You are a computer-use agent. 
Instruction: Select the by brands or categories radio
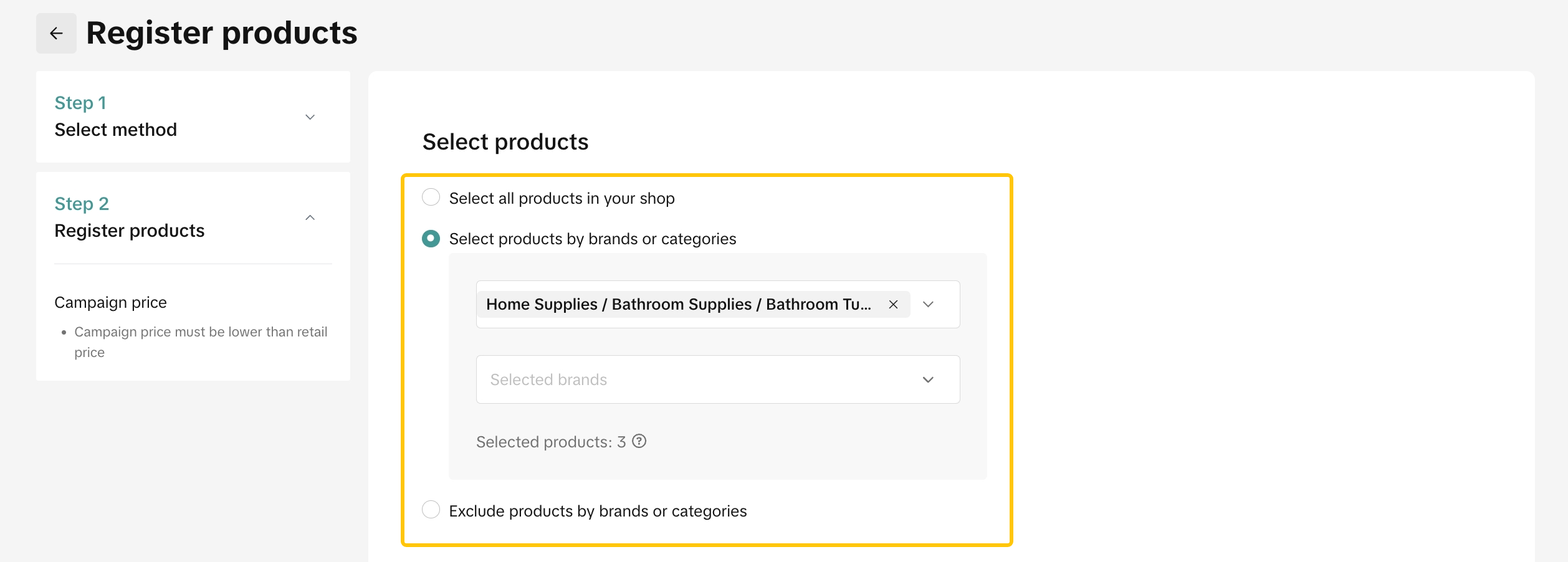click(431, 239)
